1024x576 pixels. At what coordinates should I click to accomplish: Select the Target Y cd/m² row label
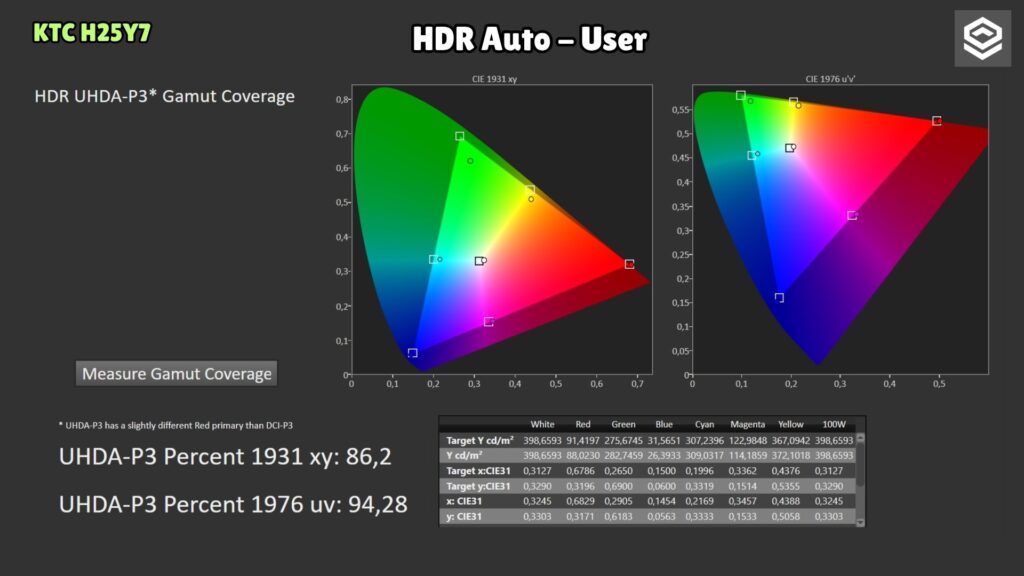coord(479,440)
